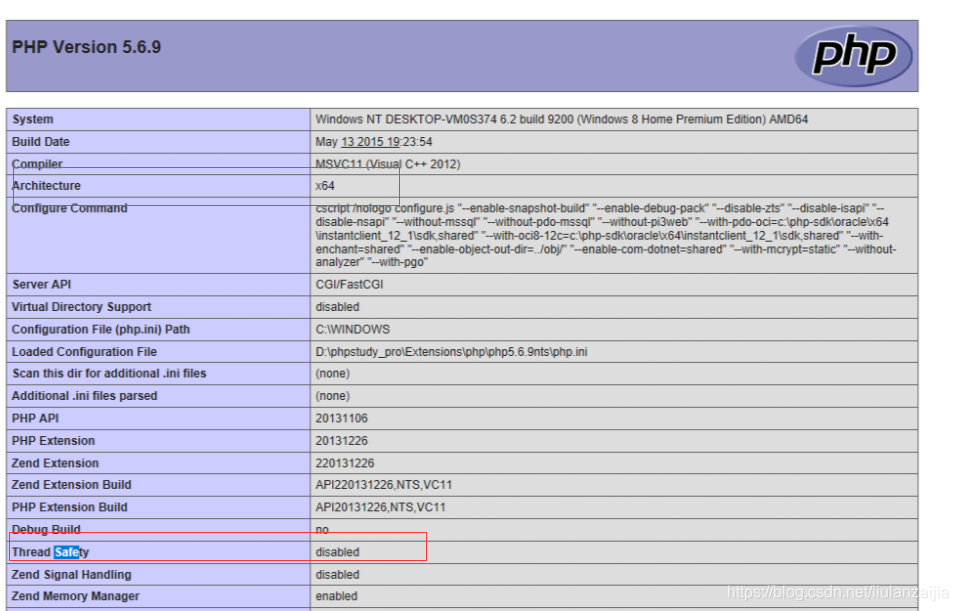Select the 'System' row label

[32, 119]
